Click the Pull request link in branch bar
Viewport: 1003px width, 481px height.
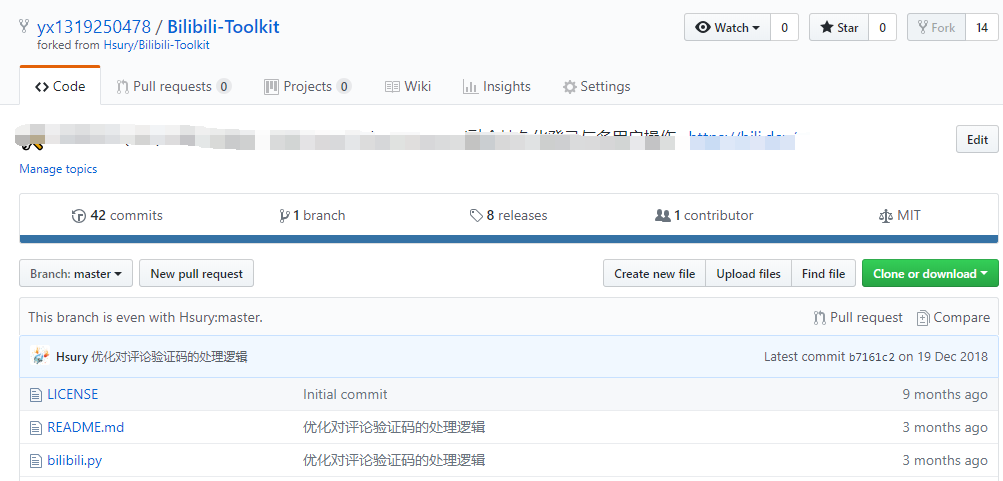coord(858,317)
